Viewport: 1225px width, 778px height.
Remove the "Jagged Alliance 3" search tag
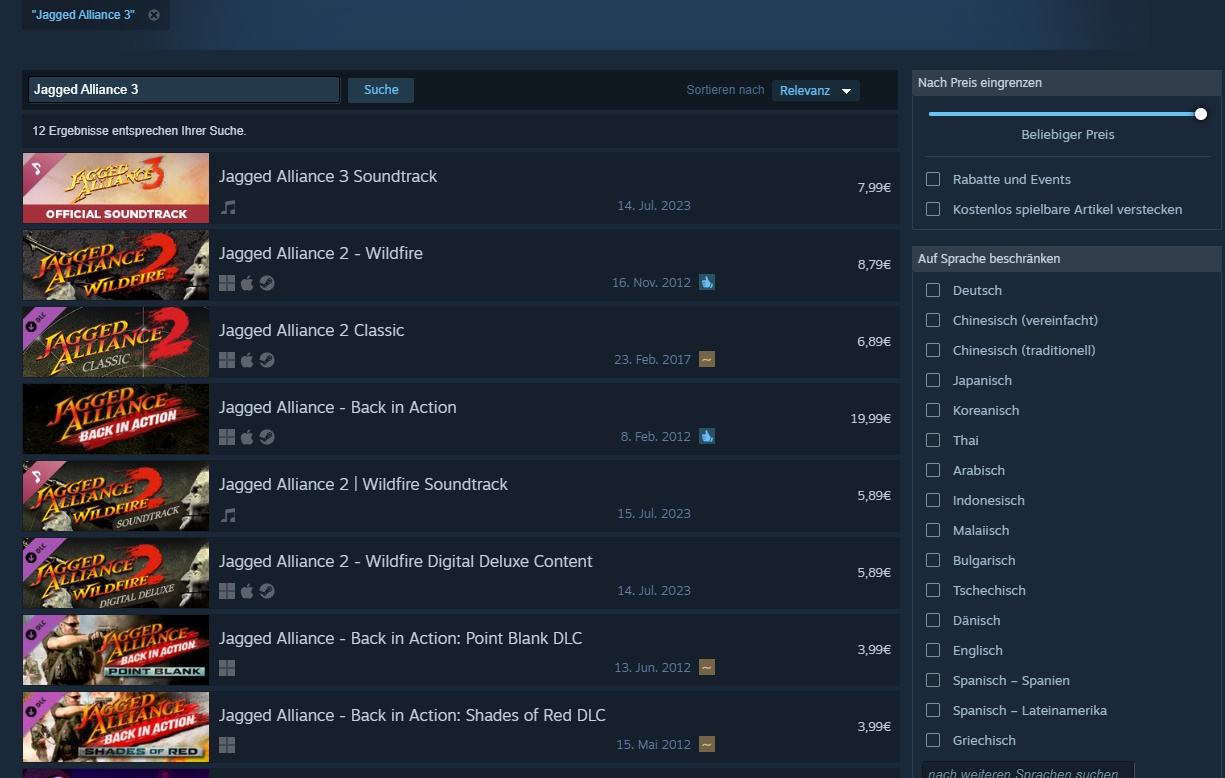coord(154,15)
